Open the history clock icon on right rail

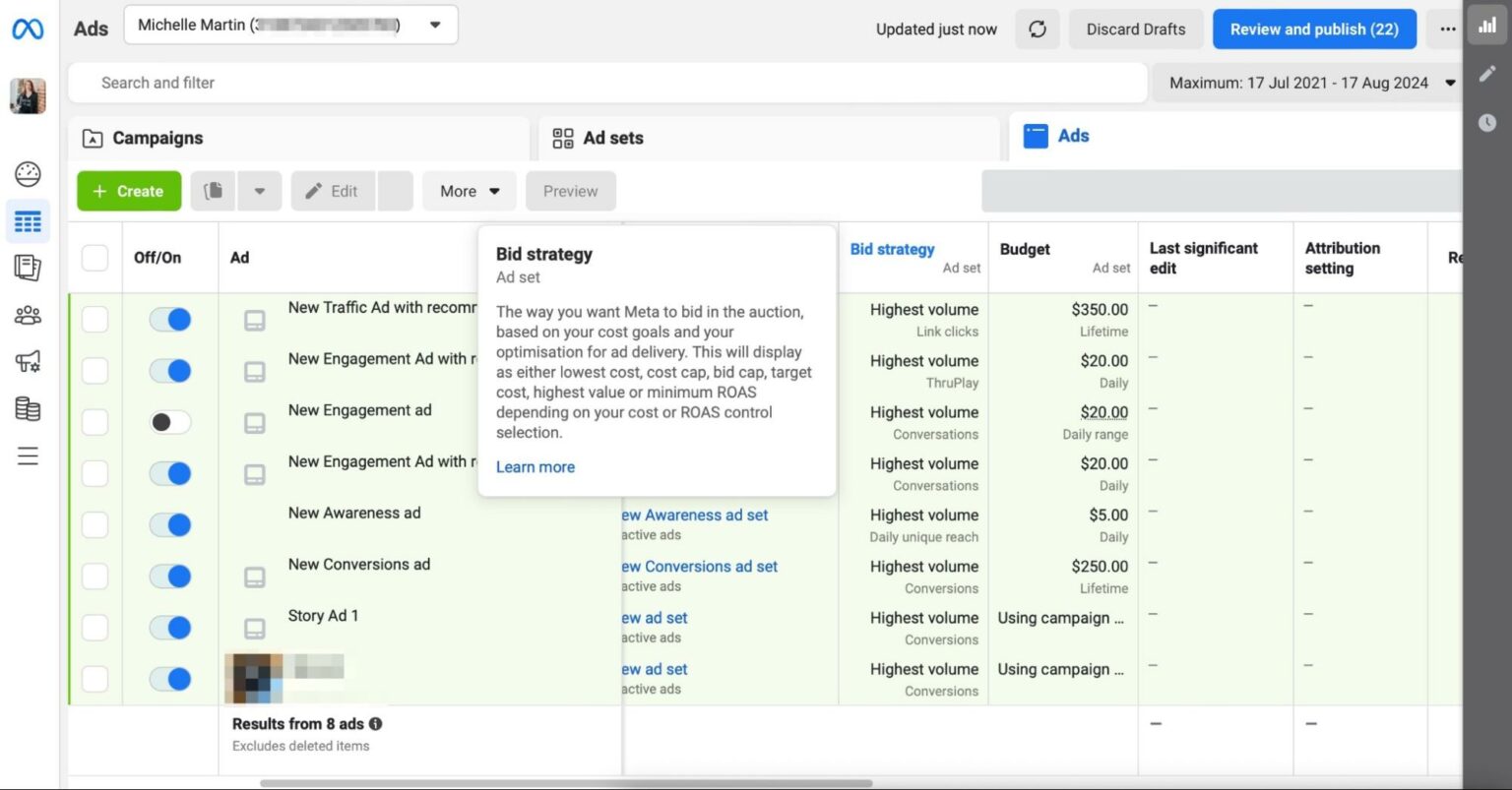click(1487, 122)
